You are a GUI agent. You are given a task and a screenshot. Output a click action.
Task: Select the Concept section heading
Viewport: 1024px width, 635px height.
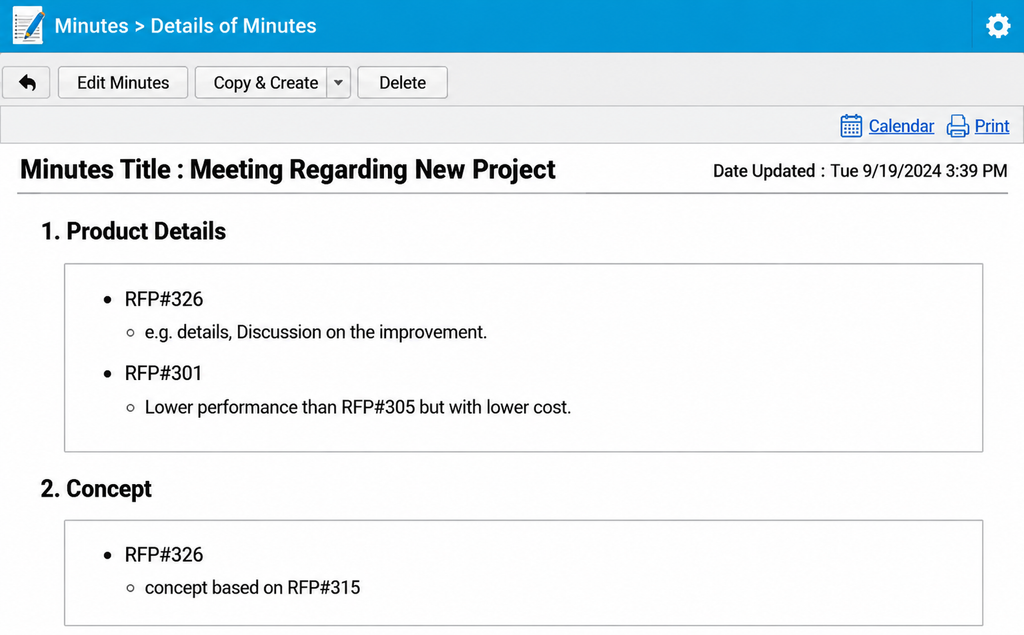pyautogui.click(x=96, y=489)
